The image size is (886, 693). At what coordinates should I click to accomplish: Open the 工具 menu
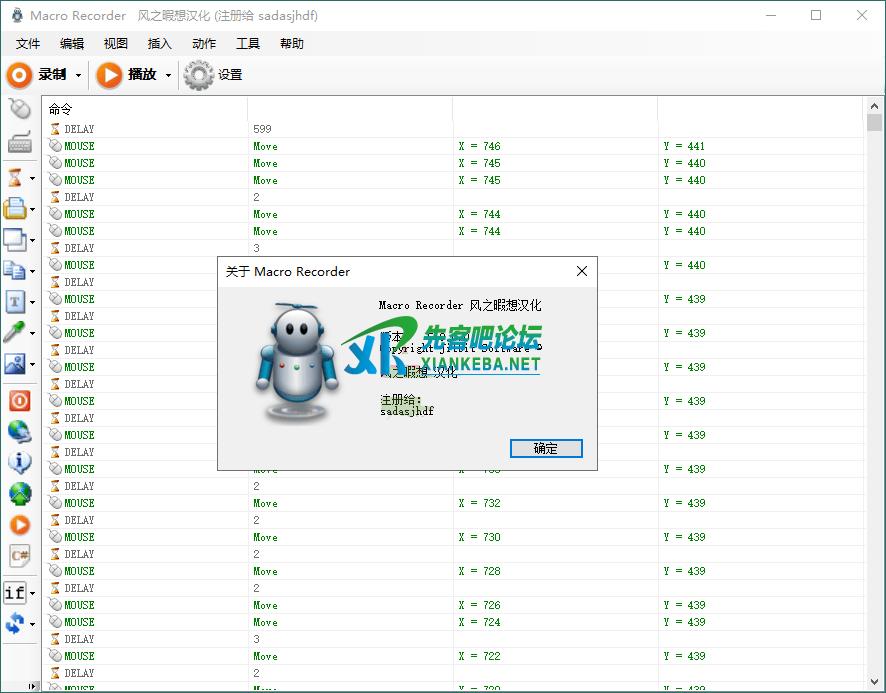pyautogui.click(x=248, y=43)
